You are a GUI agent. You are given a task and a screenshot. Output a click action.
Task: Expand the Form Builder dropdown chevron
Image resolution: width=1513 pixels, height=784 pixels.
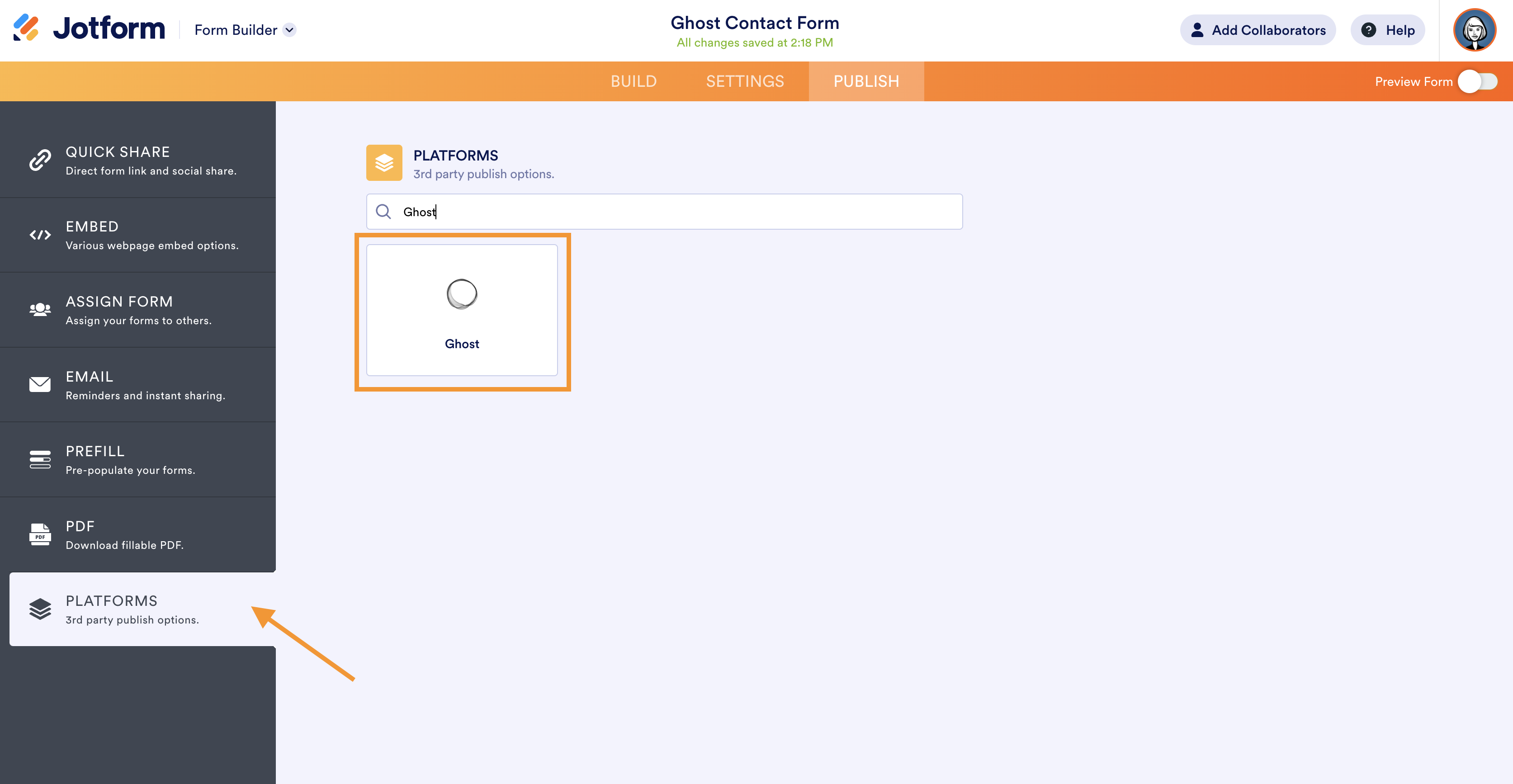tap(289, 30)
